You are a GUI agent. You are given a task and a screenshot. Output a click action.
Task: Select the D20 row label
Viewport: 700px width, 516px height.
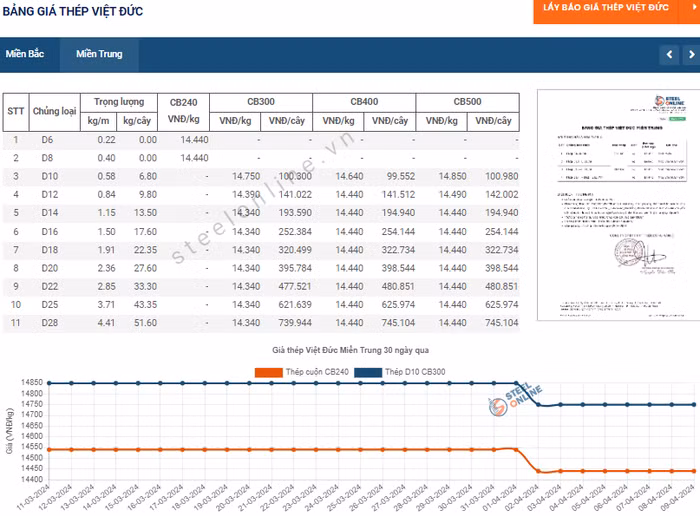coord(50,268)
